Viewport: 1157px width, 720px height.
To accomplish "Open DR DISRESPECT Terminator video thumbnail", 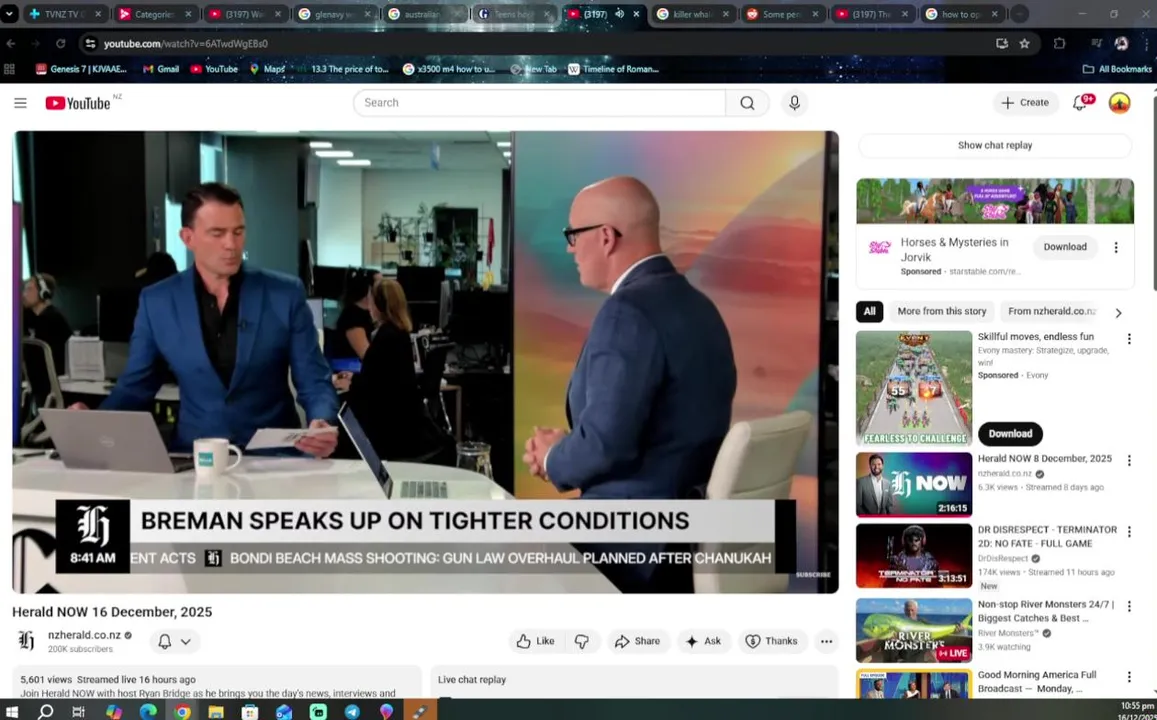I will [x=913, y=555].
